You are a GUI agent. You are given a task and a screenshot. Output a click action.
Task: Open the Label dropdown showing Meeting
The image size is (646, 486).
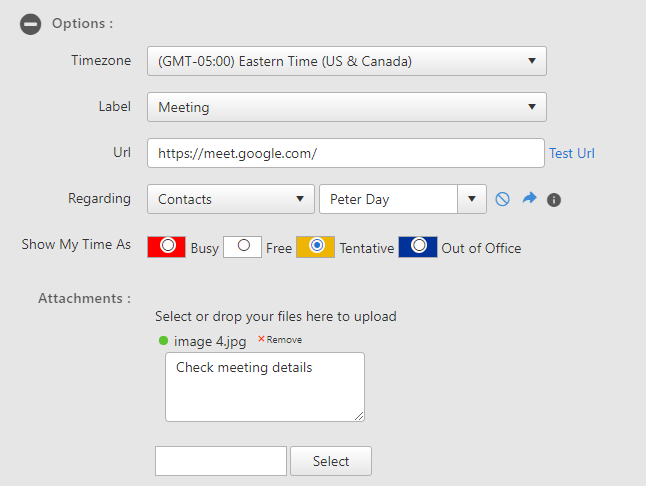347,107
